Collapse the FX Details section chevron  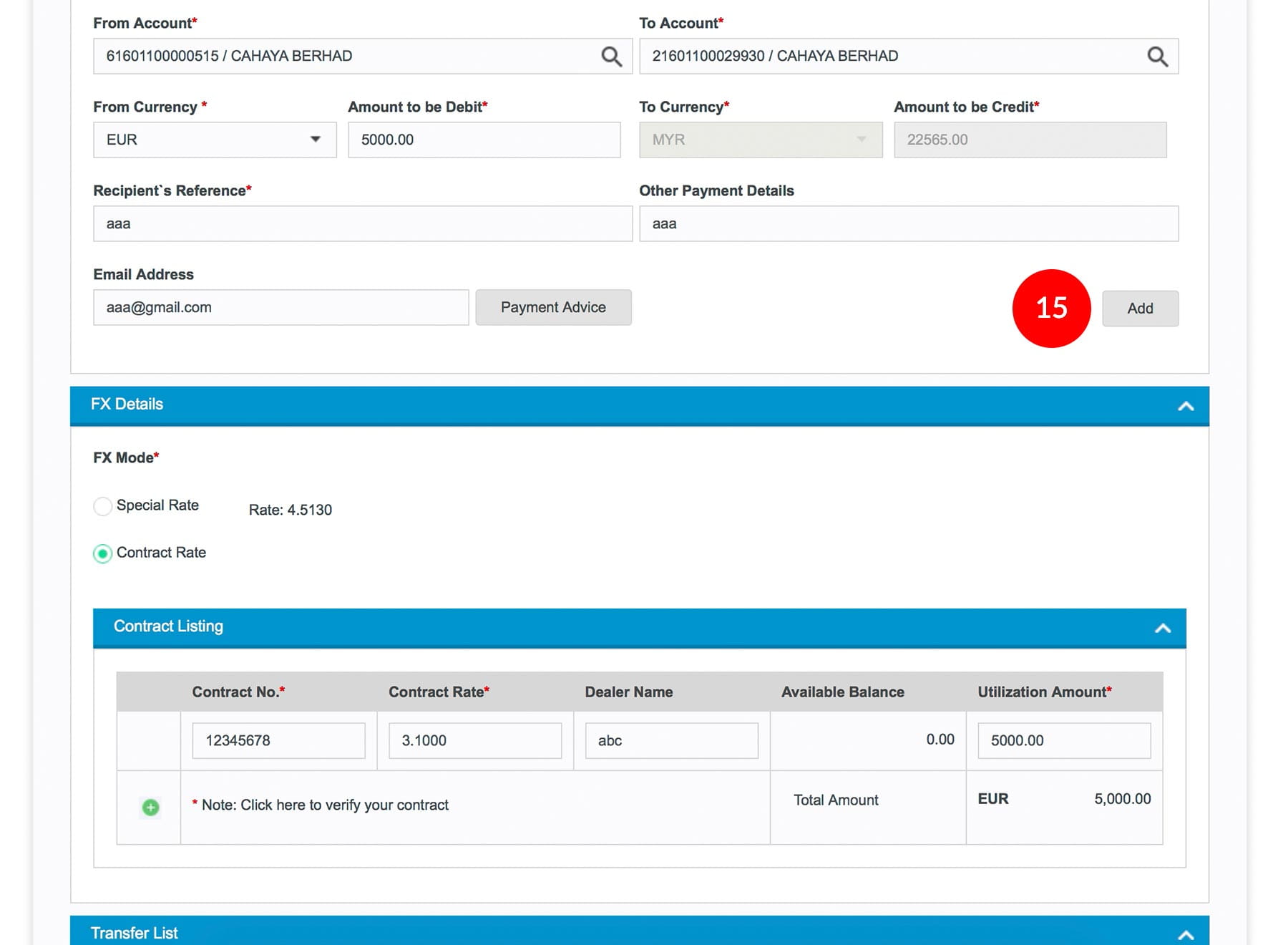pyautogui.click(x=1186, y=406)
